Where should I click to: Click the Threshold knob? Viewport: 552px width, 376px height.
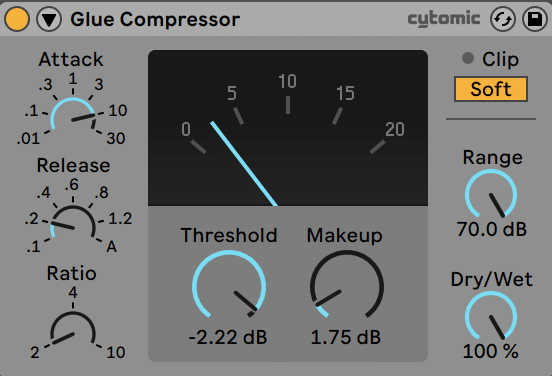pyautogui.click(x=229, y=287)
